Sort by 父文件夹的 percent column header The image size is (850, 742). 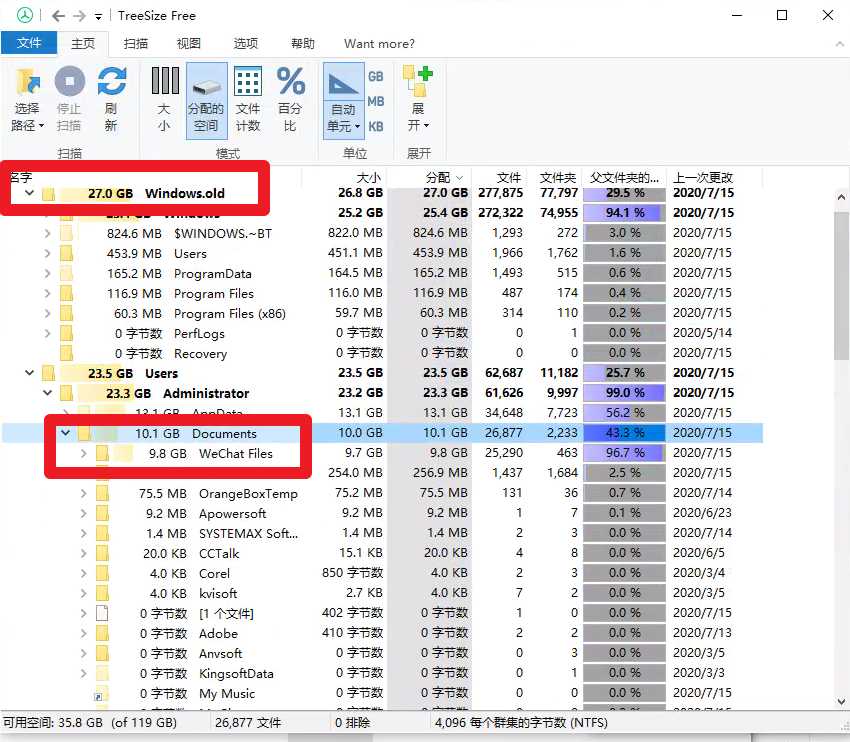(x=624, y=177)
